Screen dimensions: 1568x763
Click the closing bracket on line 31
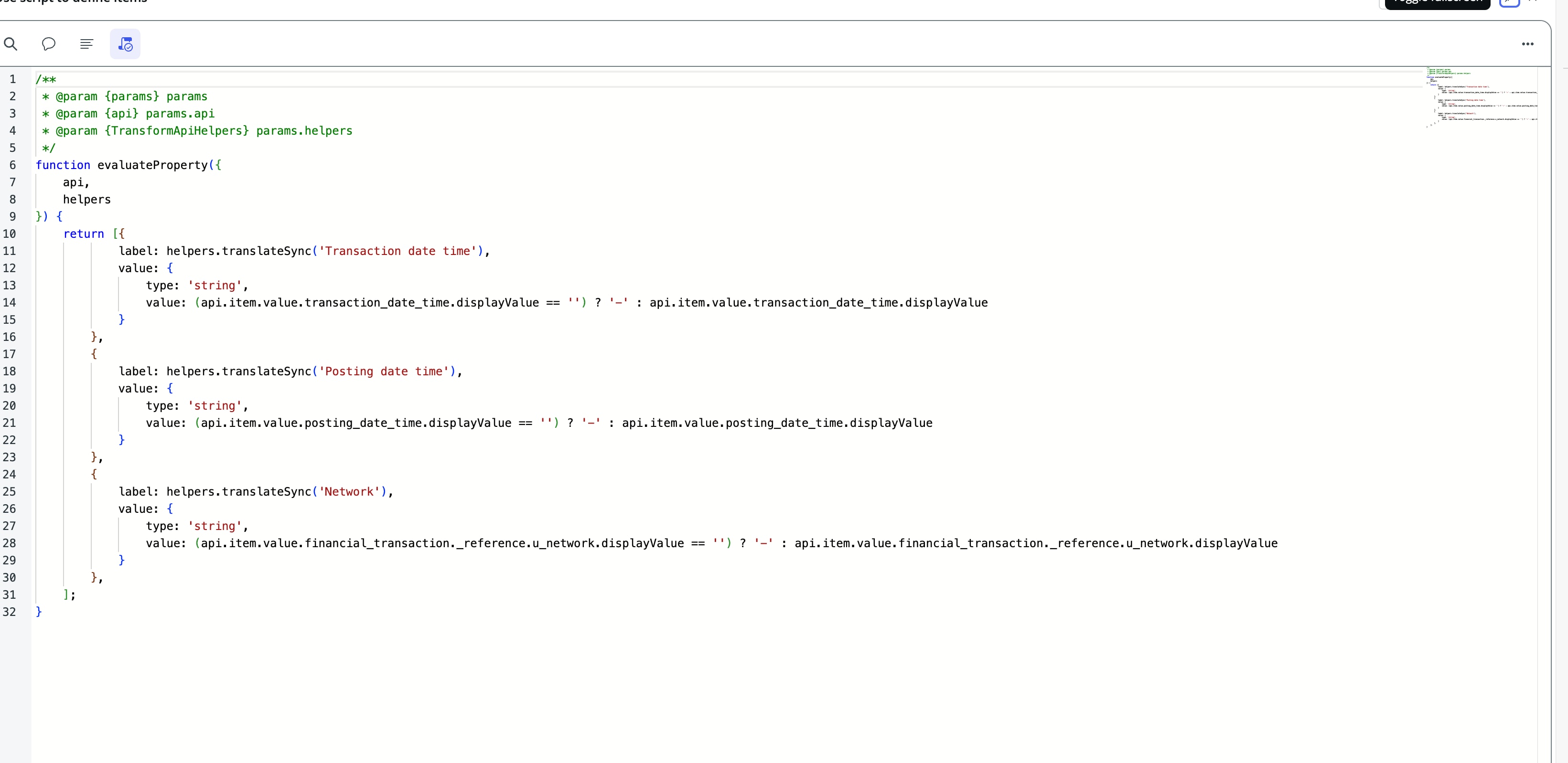tap(66, 594)
